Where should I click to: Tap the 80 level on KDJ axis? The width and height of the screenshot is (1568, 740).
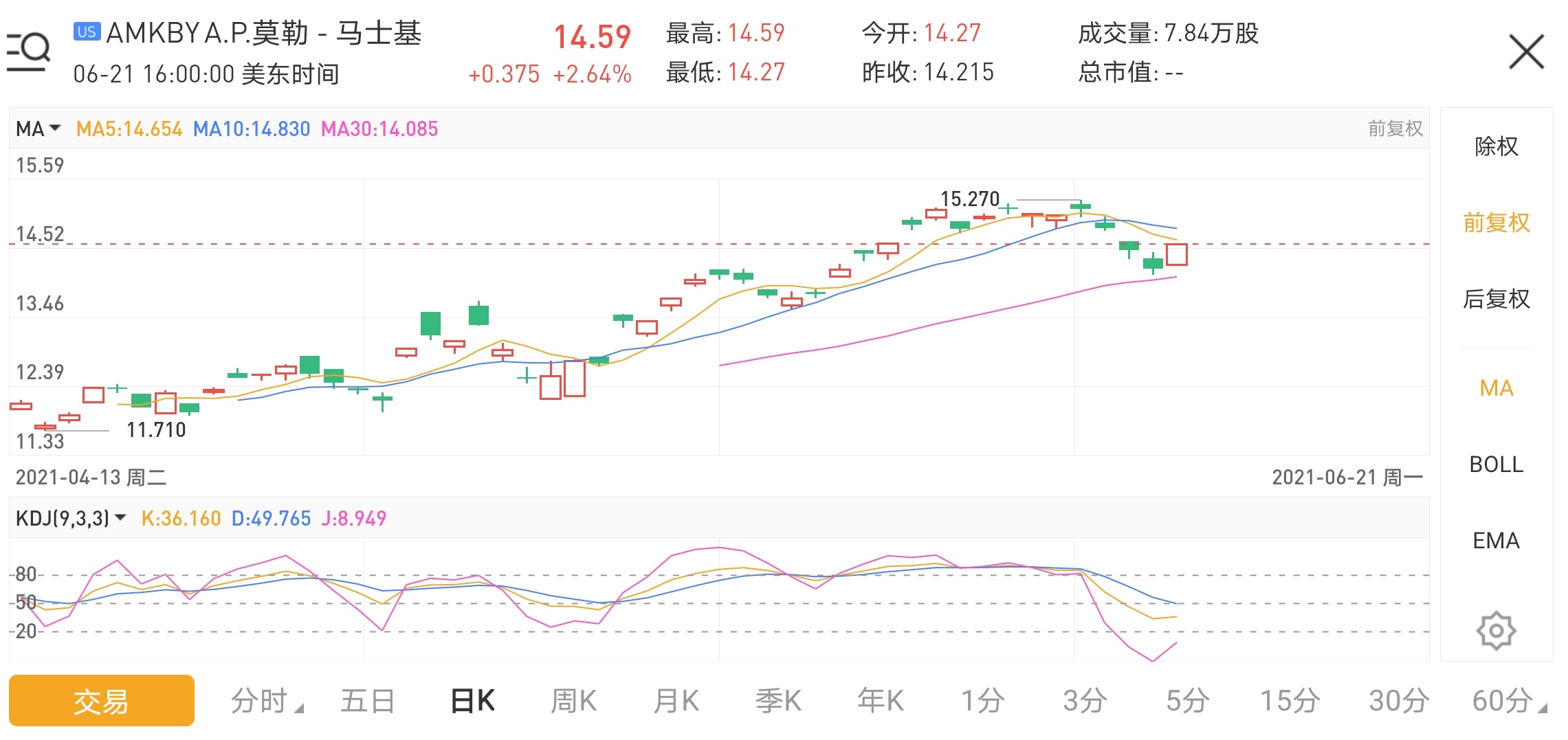click(26, 574)
